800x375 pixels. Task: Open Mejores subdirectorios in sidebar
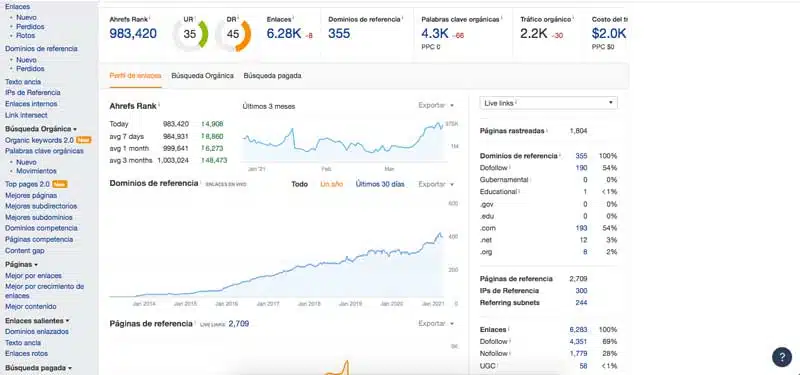41,206
